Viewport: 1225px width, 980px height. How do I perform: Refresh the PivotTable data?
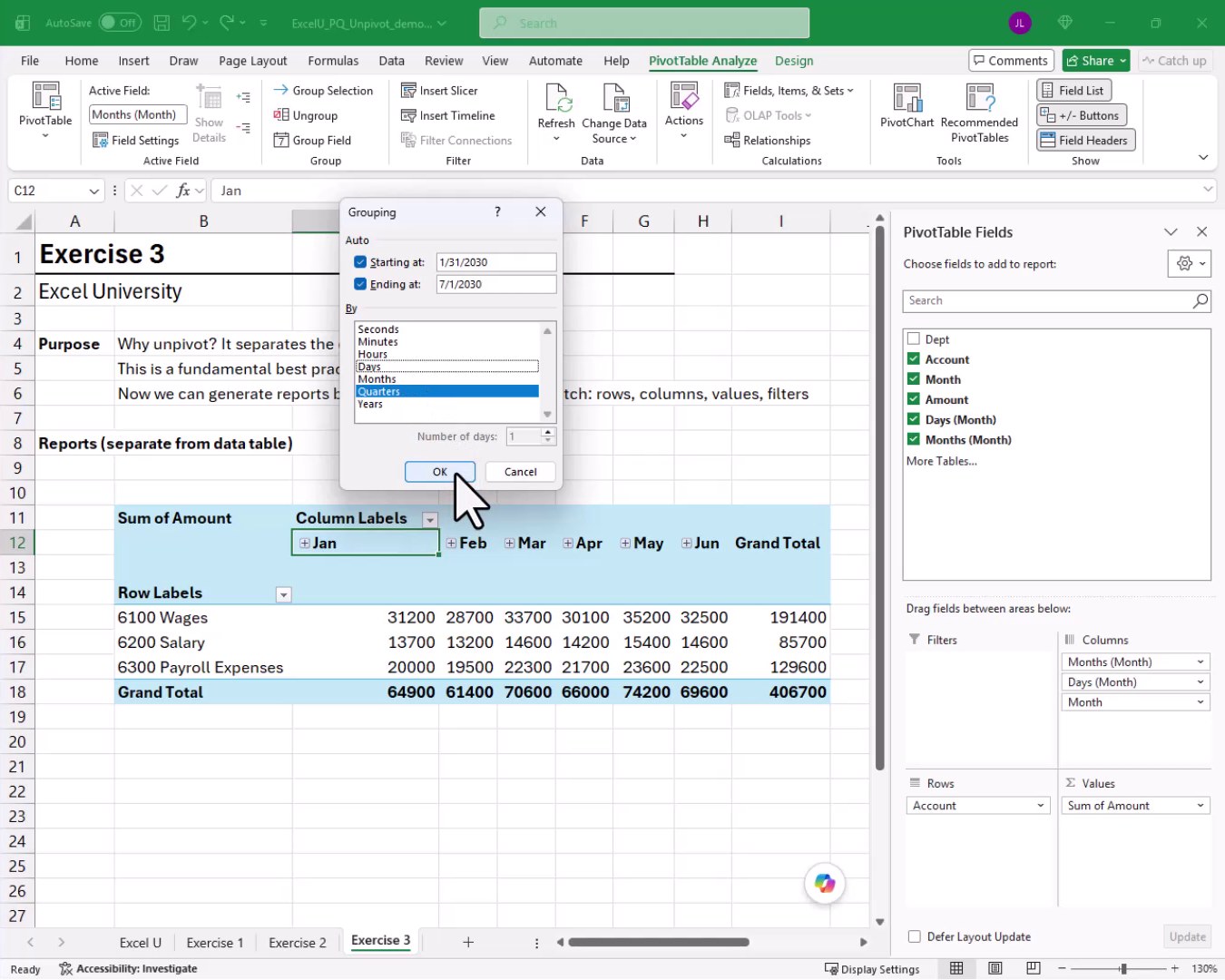click(x=556, y=112)
